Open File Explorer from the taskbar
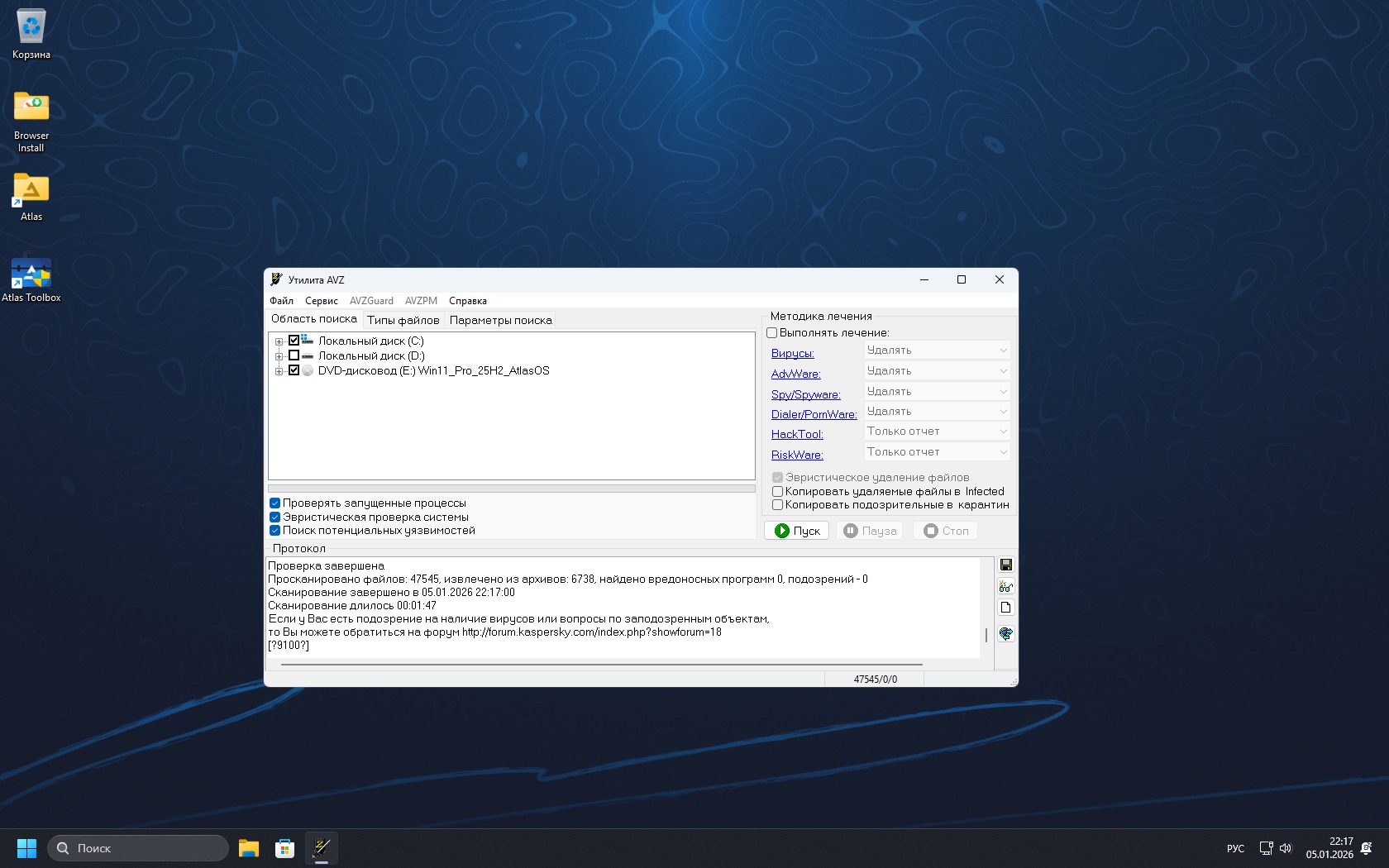 [x=248, y=848]
